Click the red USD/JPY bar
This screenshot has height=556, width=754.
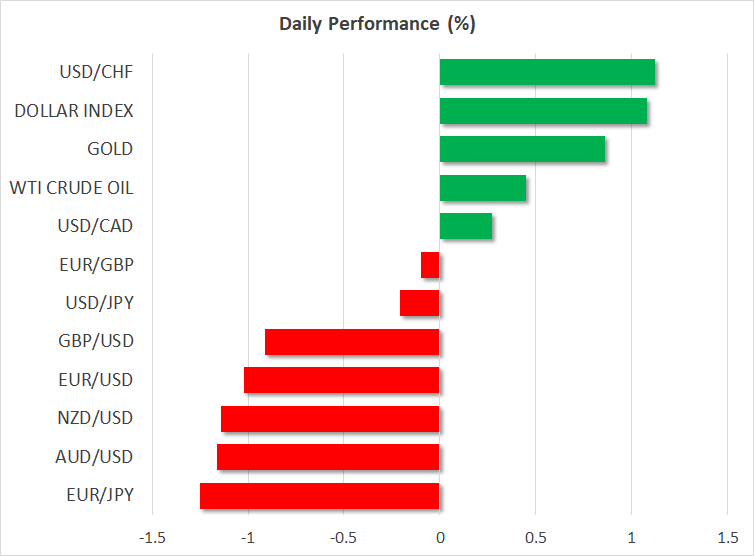point(420,303)
